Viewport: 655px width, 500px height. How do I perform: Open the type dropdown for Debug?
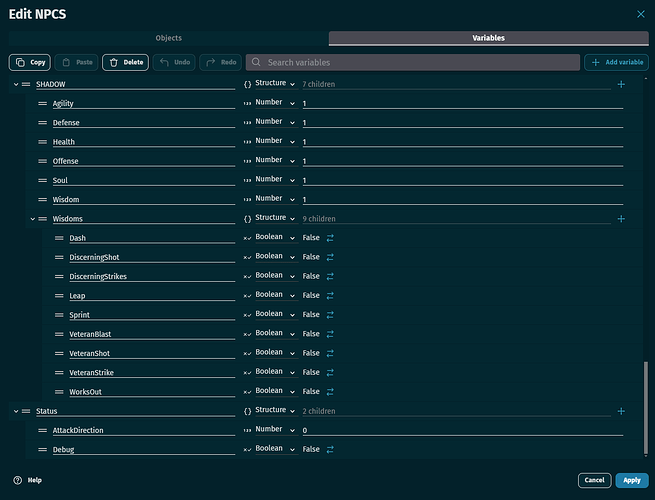276,449
